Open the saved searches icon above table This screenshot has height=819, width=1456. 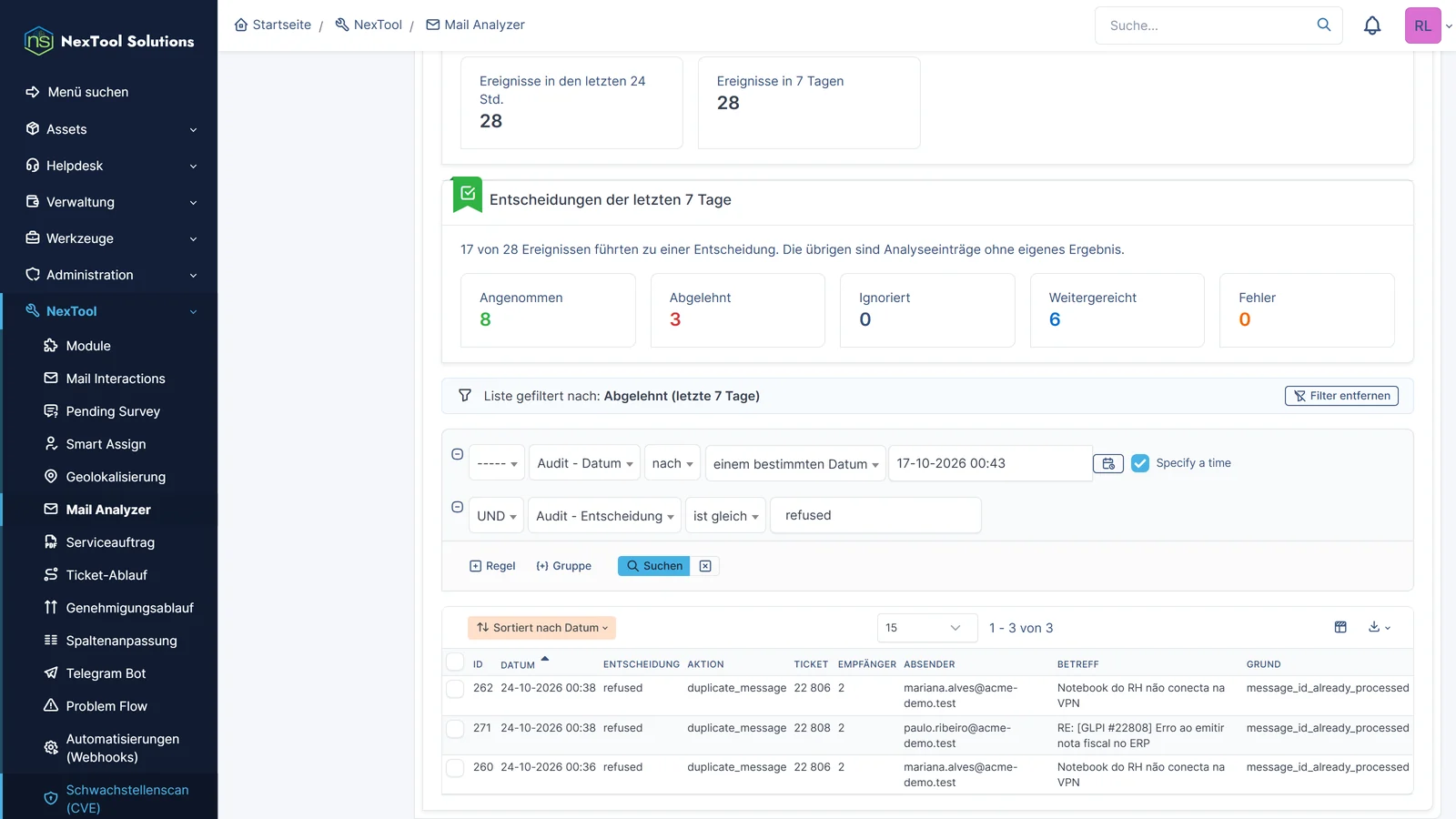tap(1340, 627)
